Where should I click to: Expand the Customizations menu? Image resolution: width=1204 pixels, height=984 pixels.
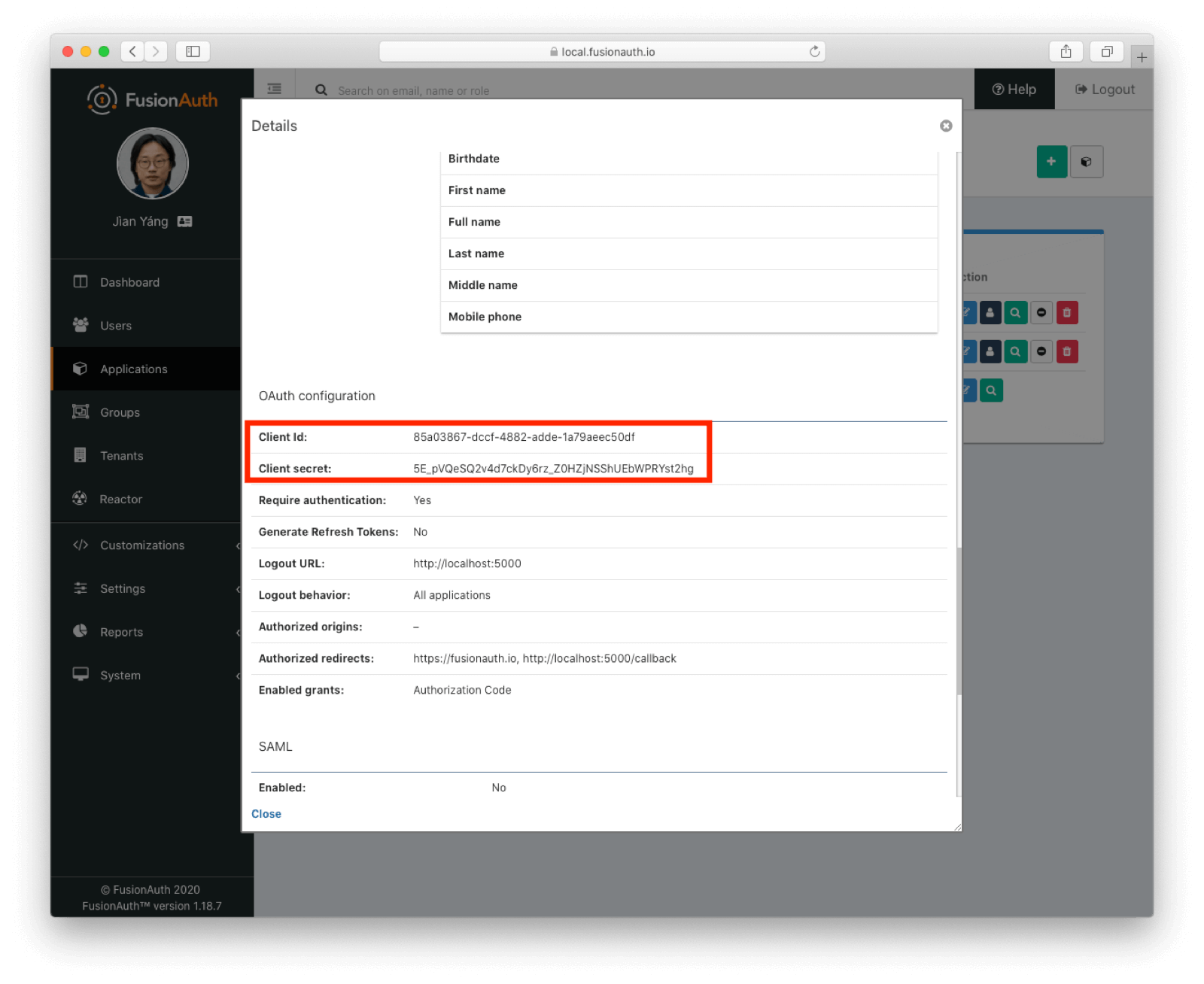coord(146,545)
